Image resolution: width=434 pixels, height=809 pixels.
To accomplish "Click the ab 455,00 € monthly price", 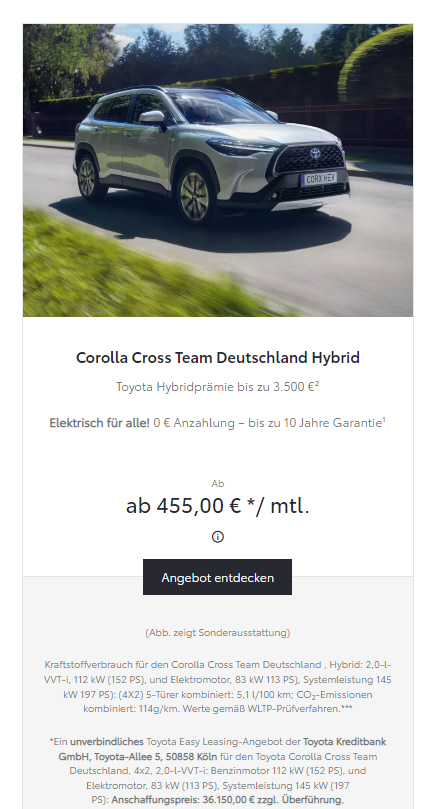I will (217, 506).
